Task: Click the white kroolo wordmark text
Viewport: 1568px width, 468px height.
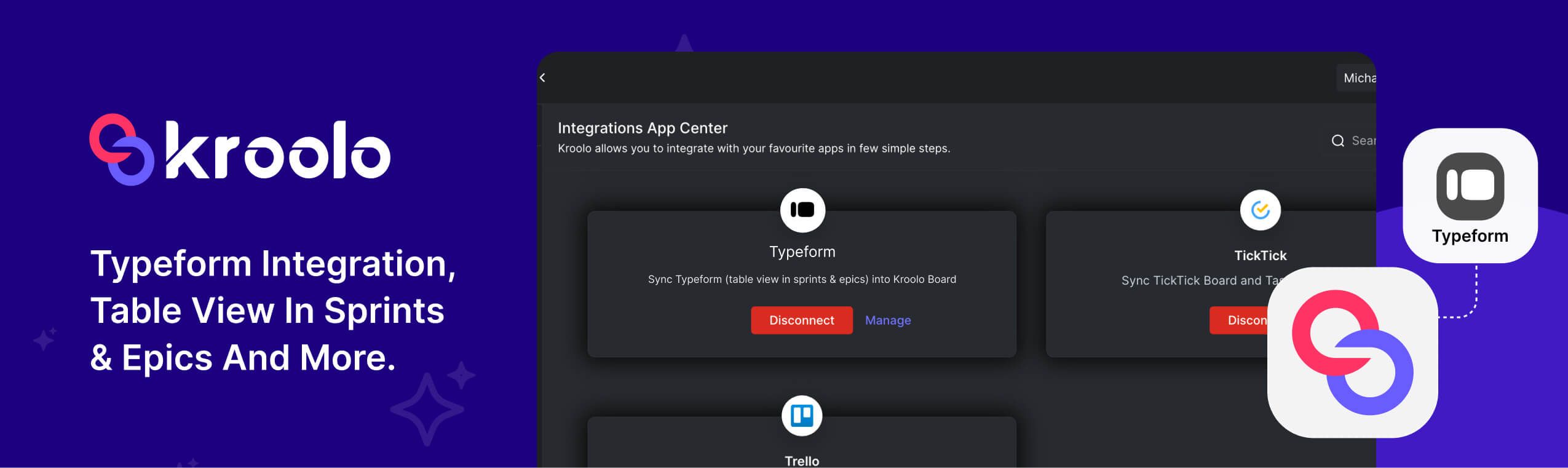Action: click(277, 151)
